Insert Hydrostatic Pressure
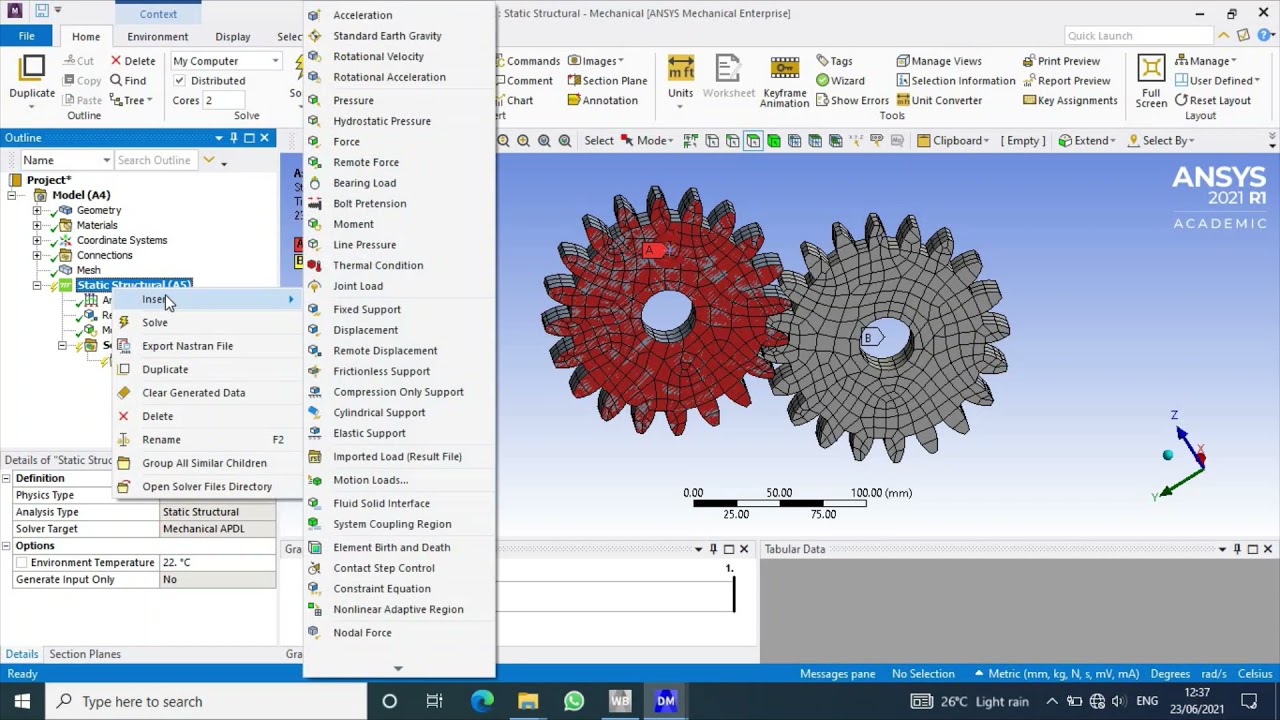This screenshot has height=720, width=1280. tap(382, 121)
